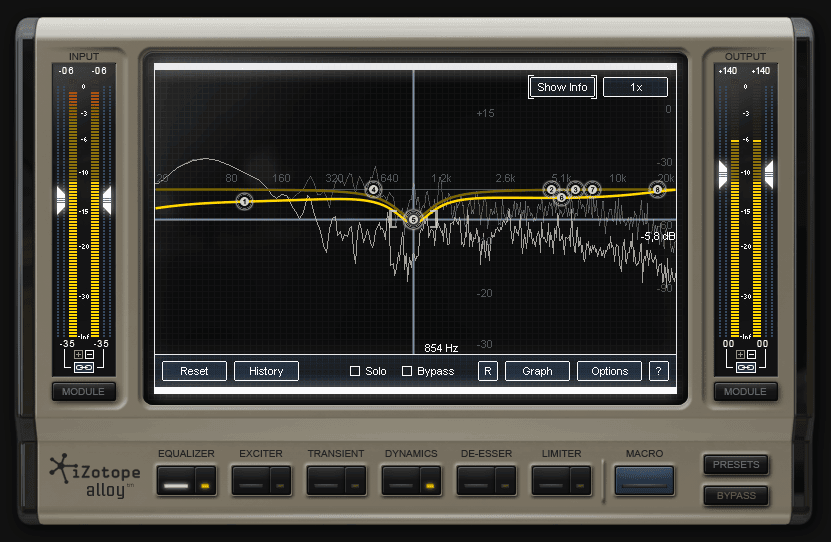This screenshot has width=831, height=542.
Task: Click the -5,8 dB gain readout
Action: [658, 236]
